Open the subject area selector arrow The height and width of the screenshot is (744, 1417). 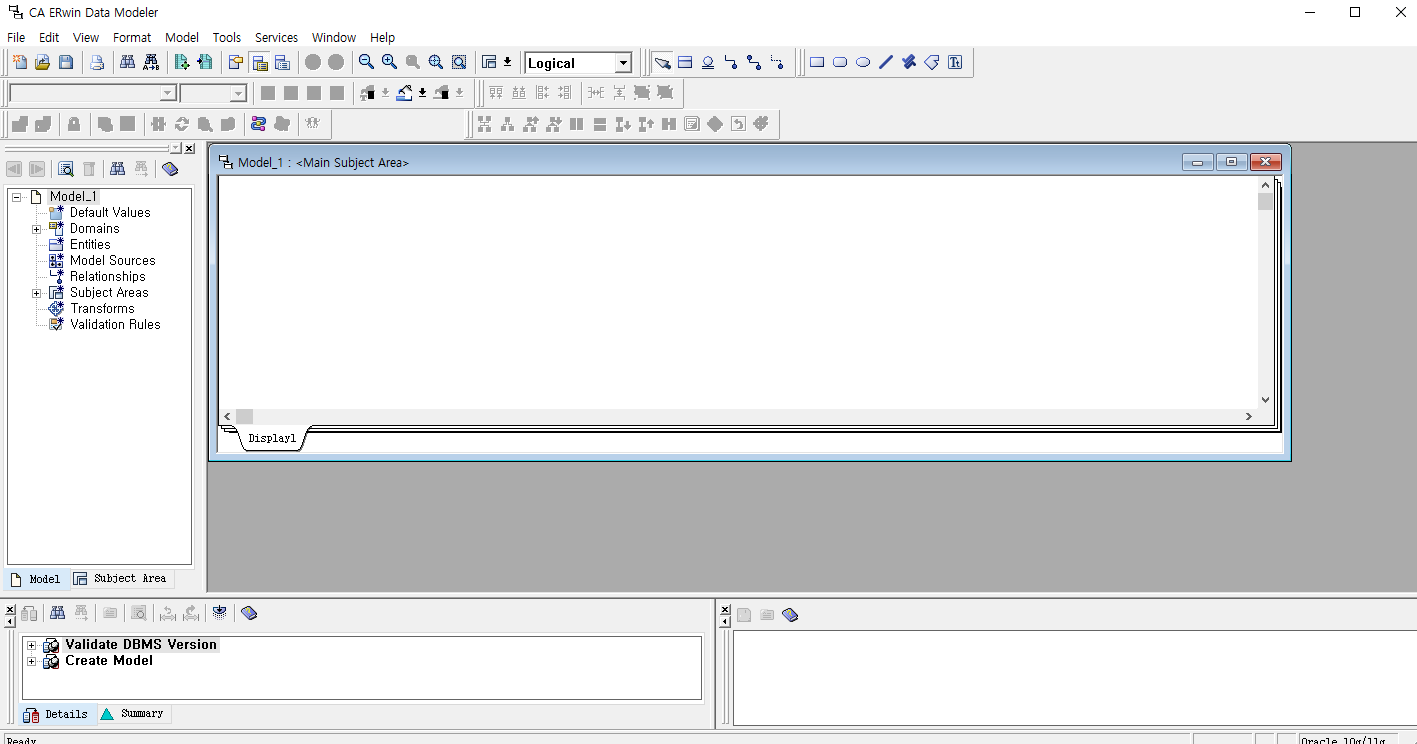point(507,62)
